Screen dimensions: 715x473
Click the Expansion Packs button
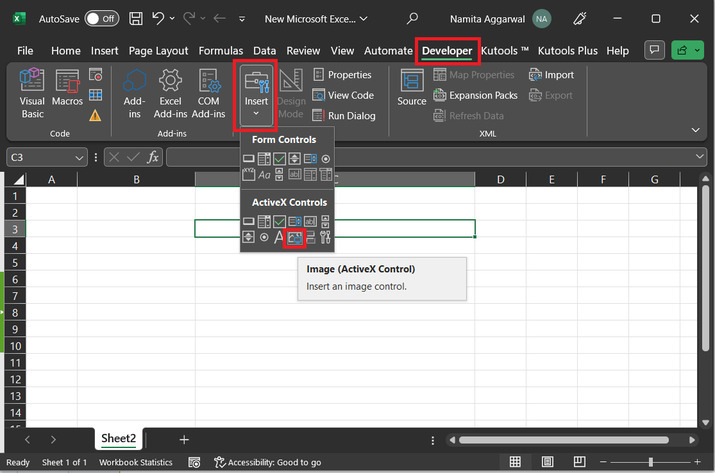pyautogui.click(x=475, y=95)
